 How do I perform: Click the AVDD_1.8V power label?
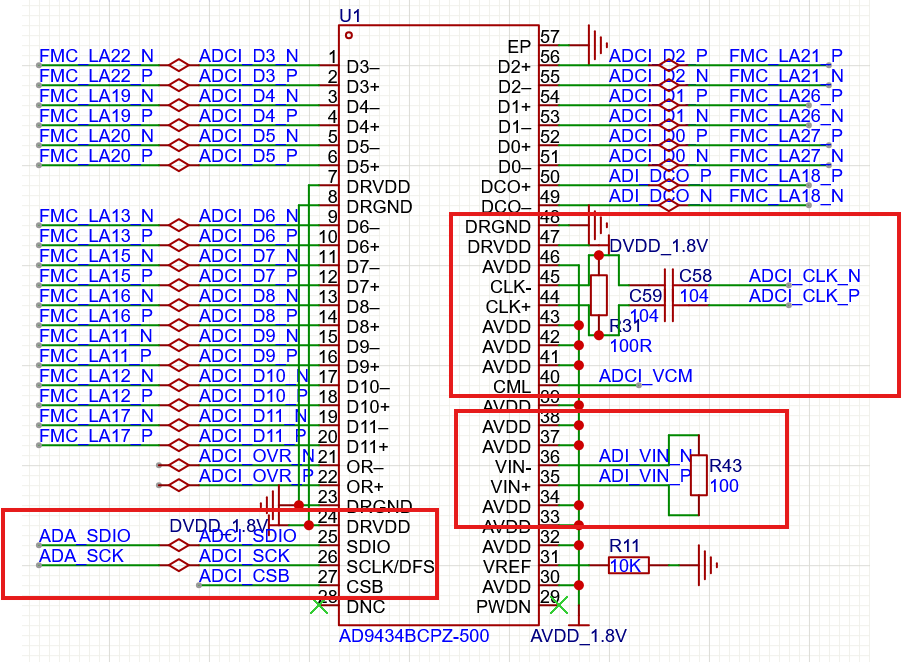(x=578, y=636)
